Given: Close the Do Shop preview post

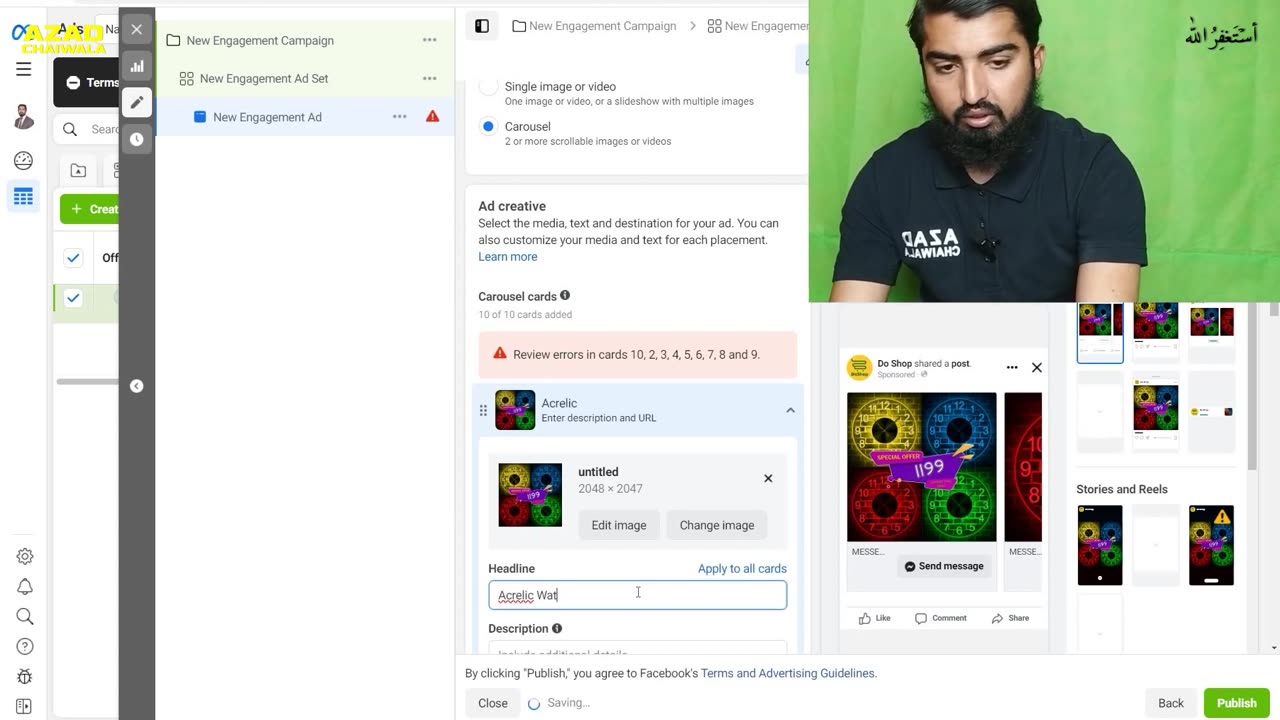Looking at the screenshot, I should point(1037,367).
